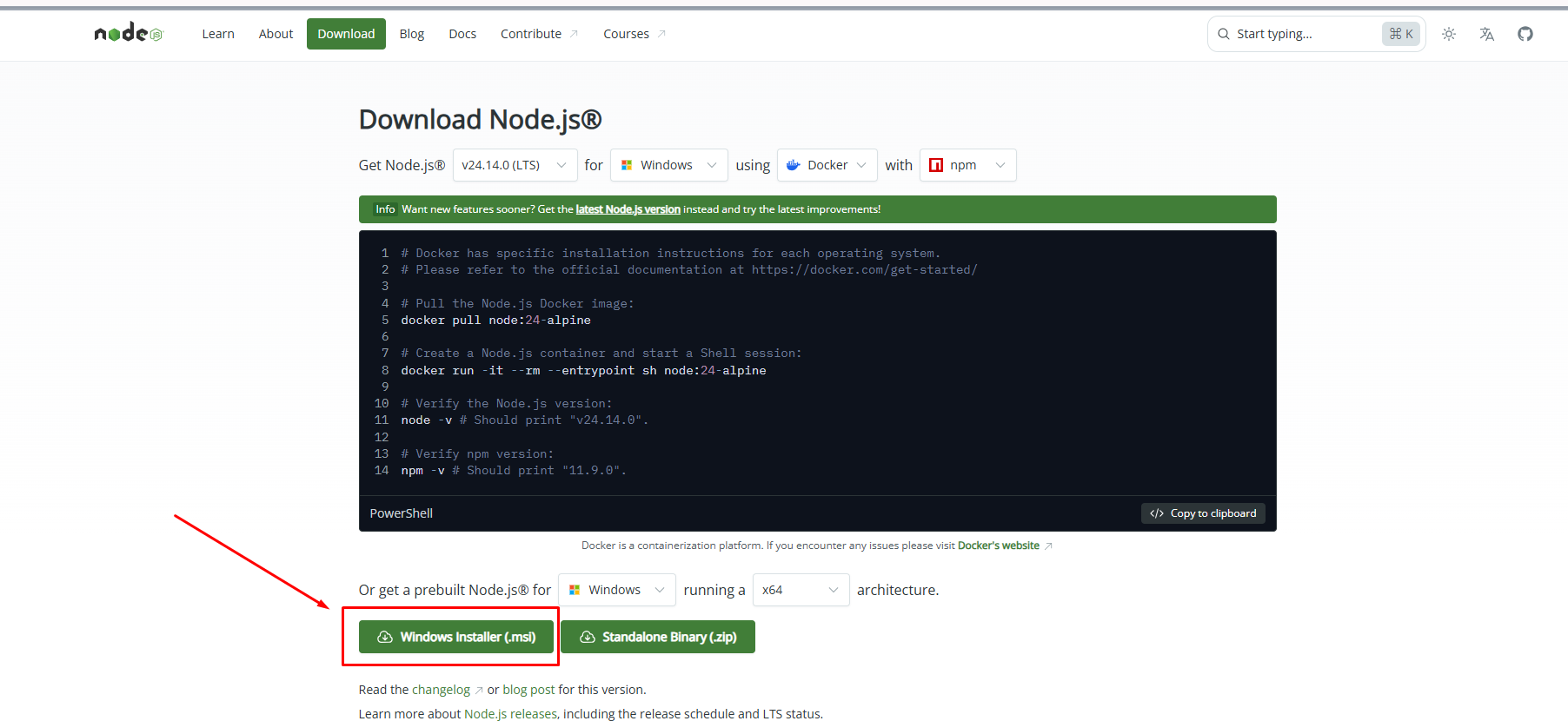This screenshot has width=1568, height=721.
Task: Expand the Docker install method dropdown
Action: tap(827, 165)
